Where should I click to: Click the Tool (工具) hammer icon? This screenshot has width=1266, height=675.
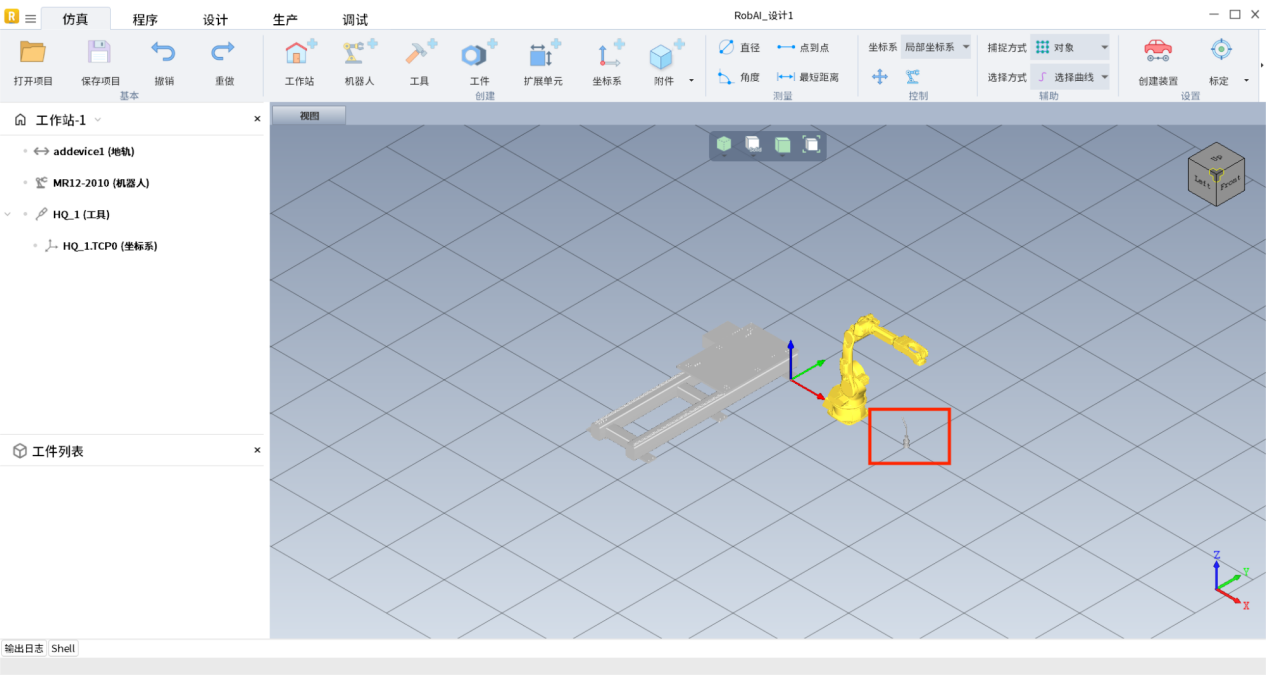tap(418, 55)
